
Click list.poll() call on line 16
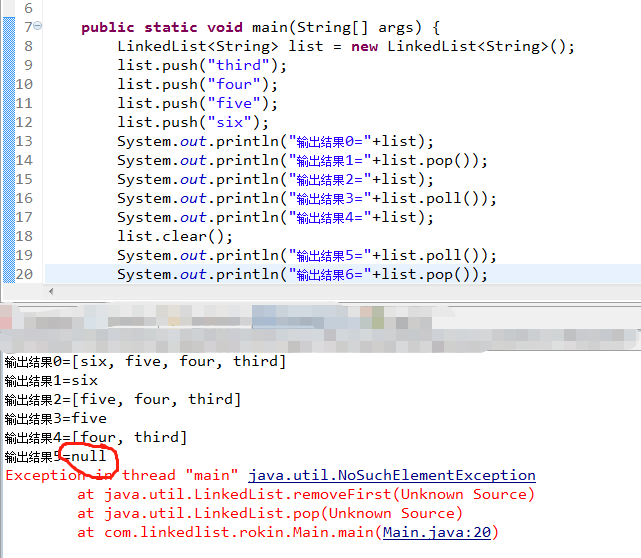(x=430, y=199)
